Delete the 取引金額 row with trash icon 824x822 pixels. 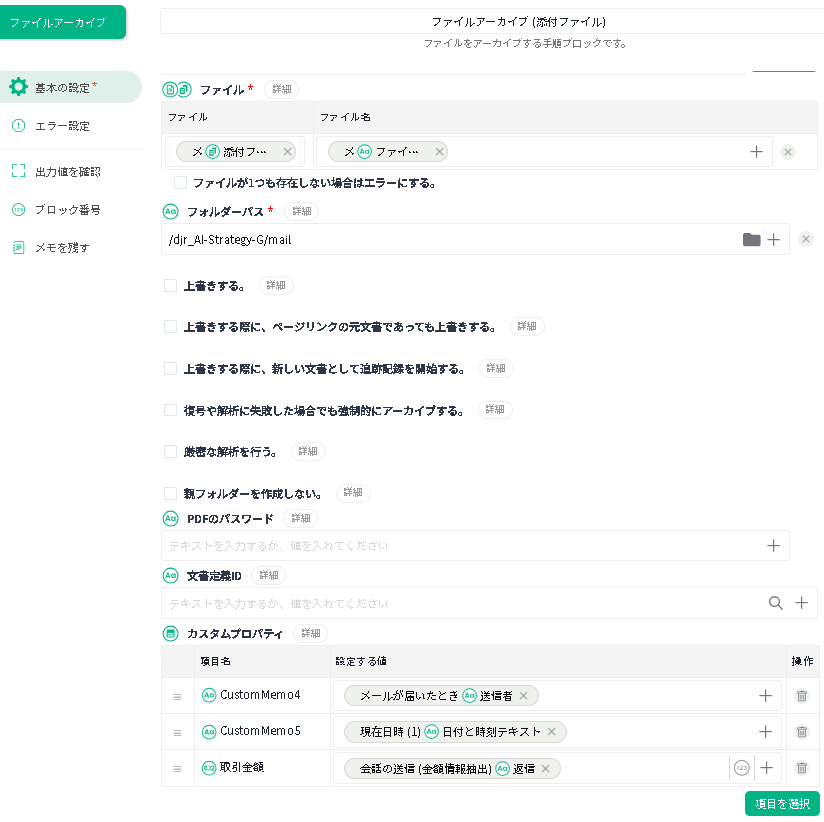pos(801,768)
